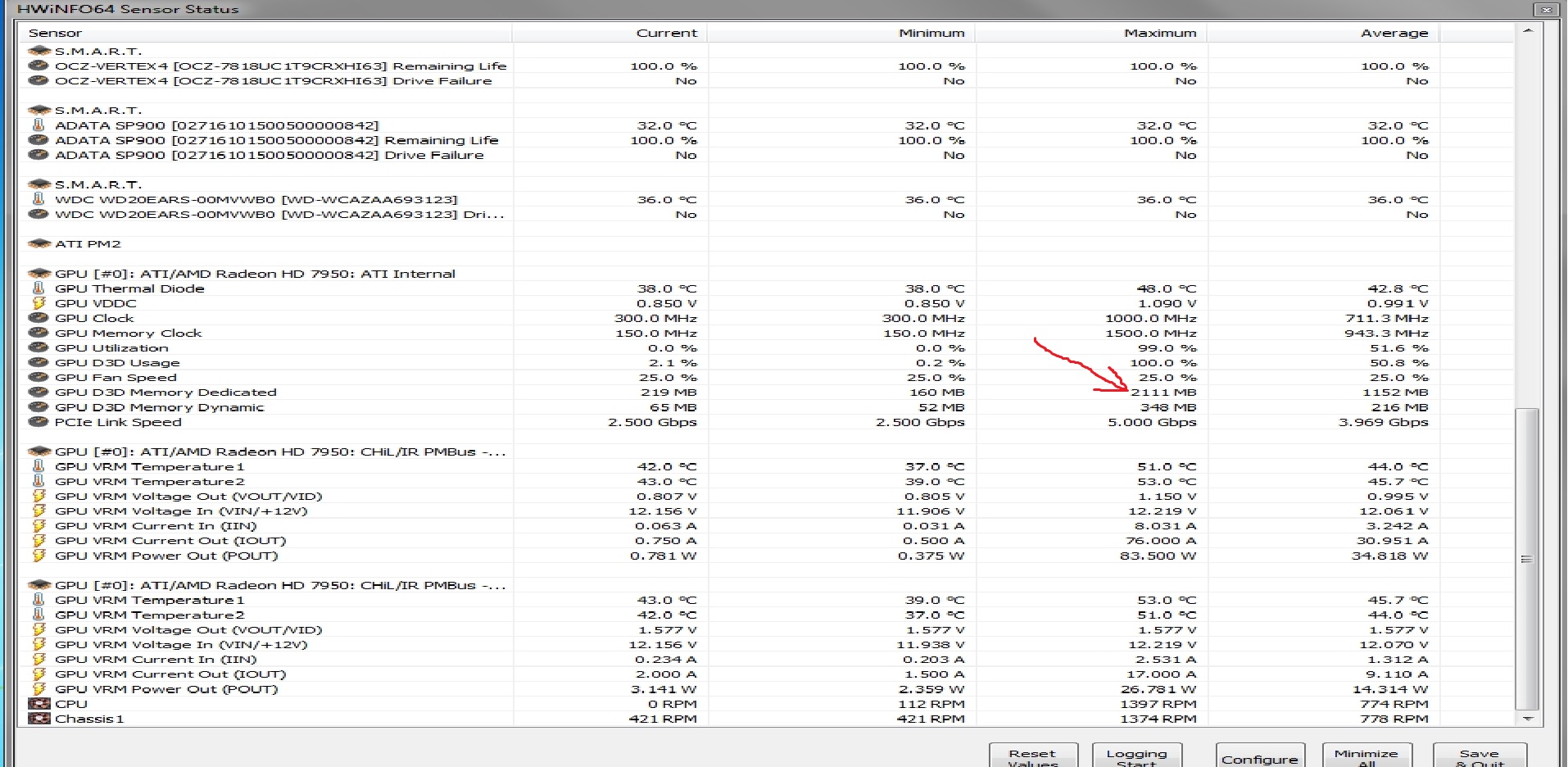Click the Reset Values button
This screenshot has width=1568, height=767.
point(1032,756)
